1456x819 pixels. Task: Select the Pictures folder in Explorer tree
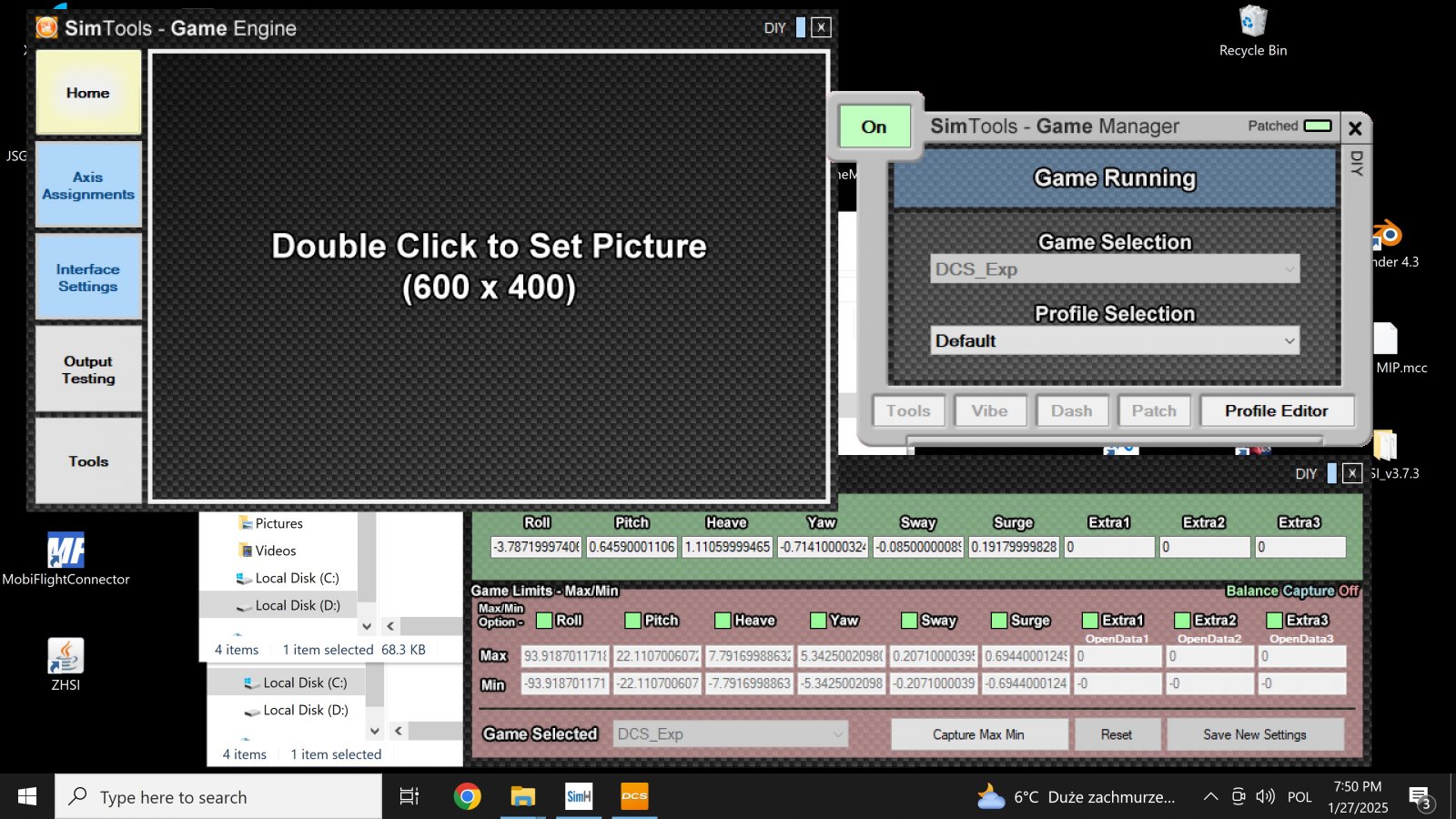pos(270,523)
